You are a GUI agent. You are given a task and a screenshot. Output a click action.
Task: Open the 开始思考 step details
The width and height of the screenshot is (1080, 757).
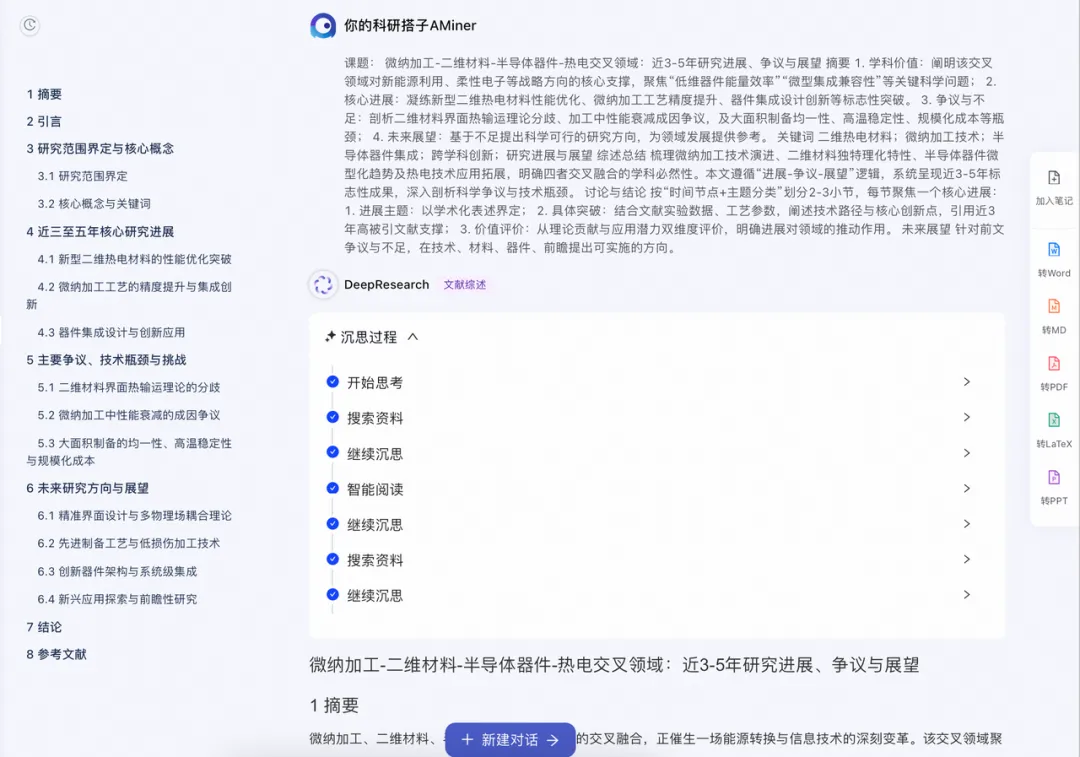[966, 382]
